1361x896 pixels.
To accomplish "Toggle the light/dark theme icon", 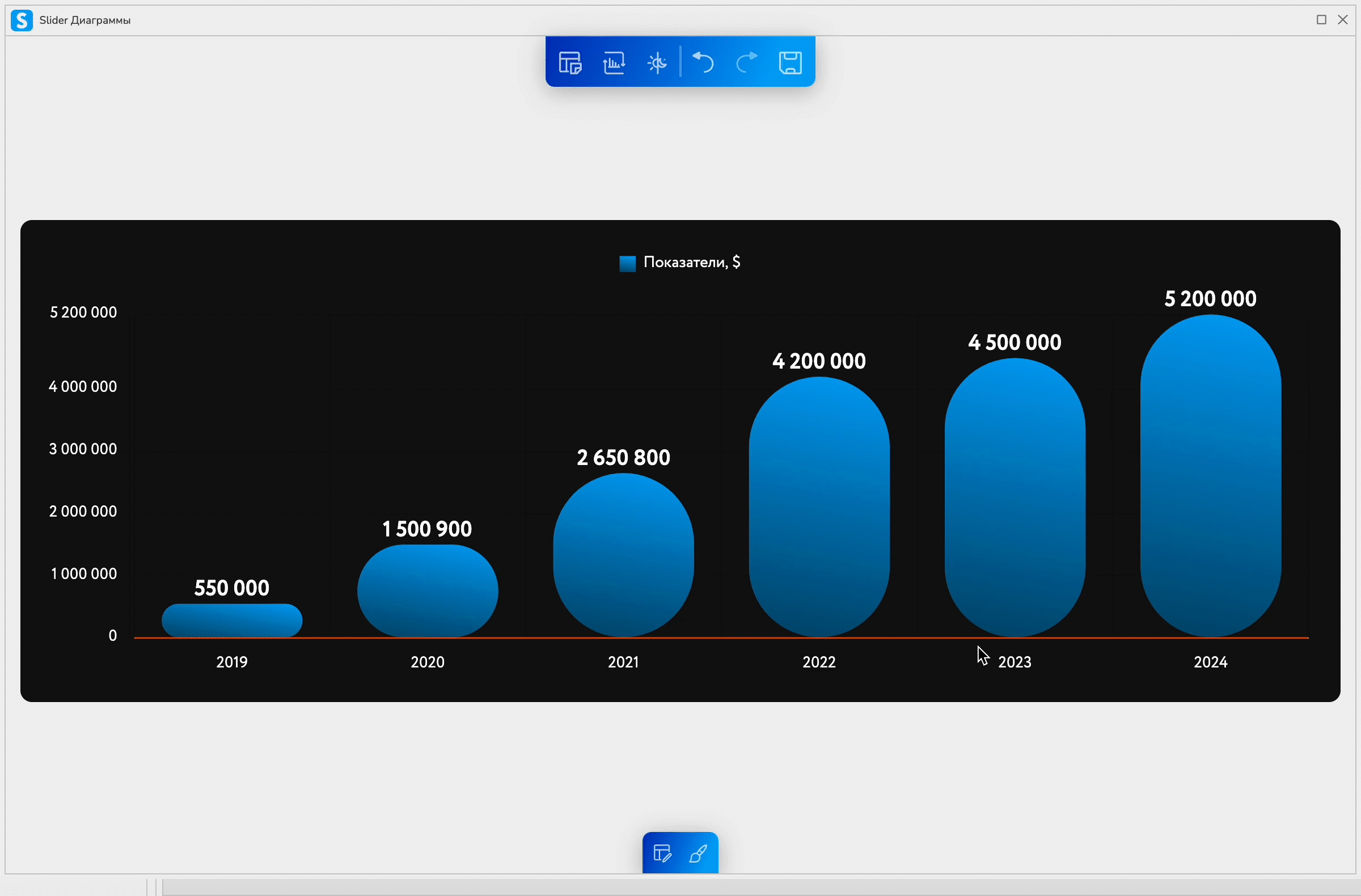I will point(657,62).
